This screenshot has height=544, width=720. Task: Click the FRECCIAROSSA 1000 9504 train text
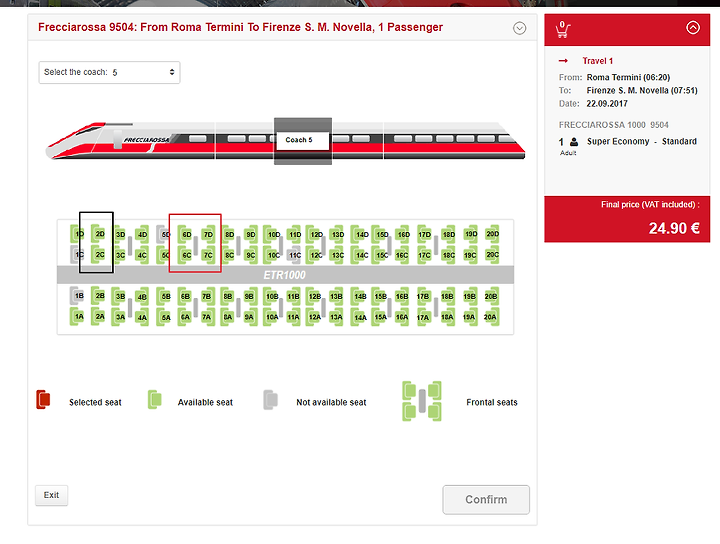tap(613, 125)
